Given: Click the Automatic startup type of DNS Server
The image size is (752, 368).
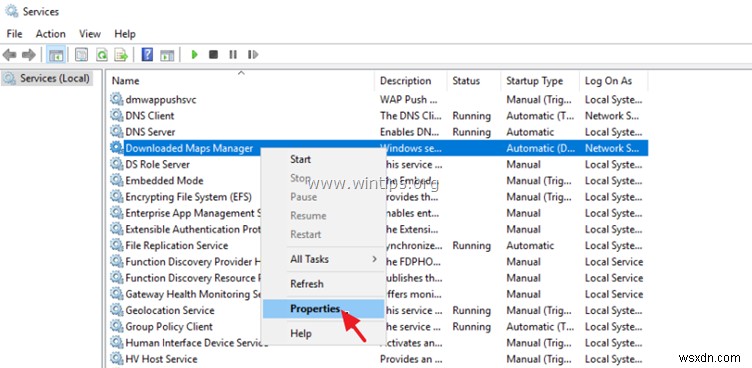Looking at the screenshot, I should click(530, 131).
